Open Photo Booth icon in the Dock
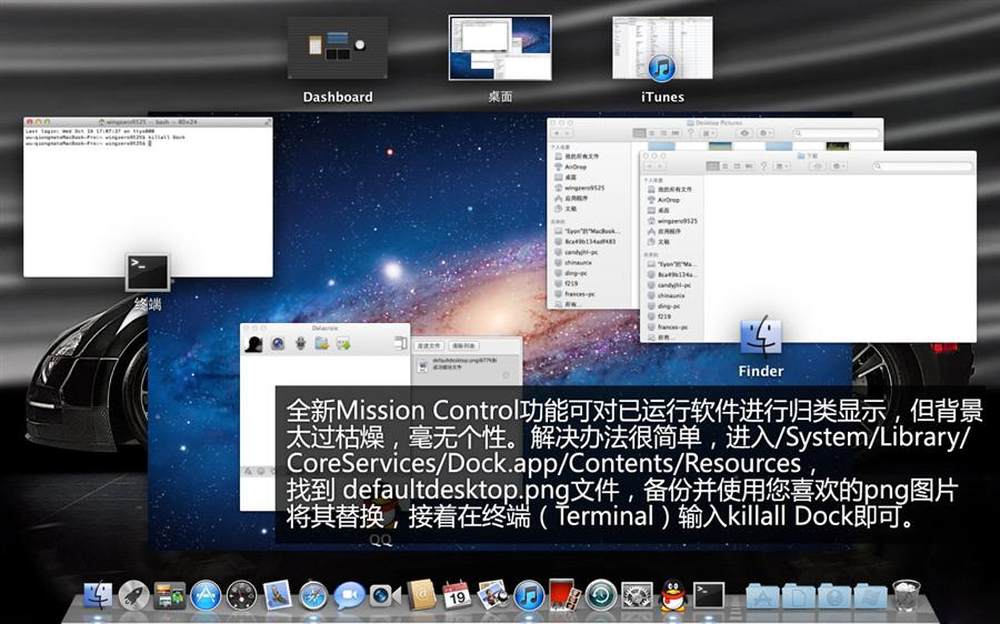This screenshot has height=624, width=1000. point(564,596)
